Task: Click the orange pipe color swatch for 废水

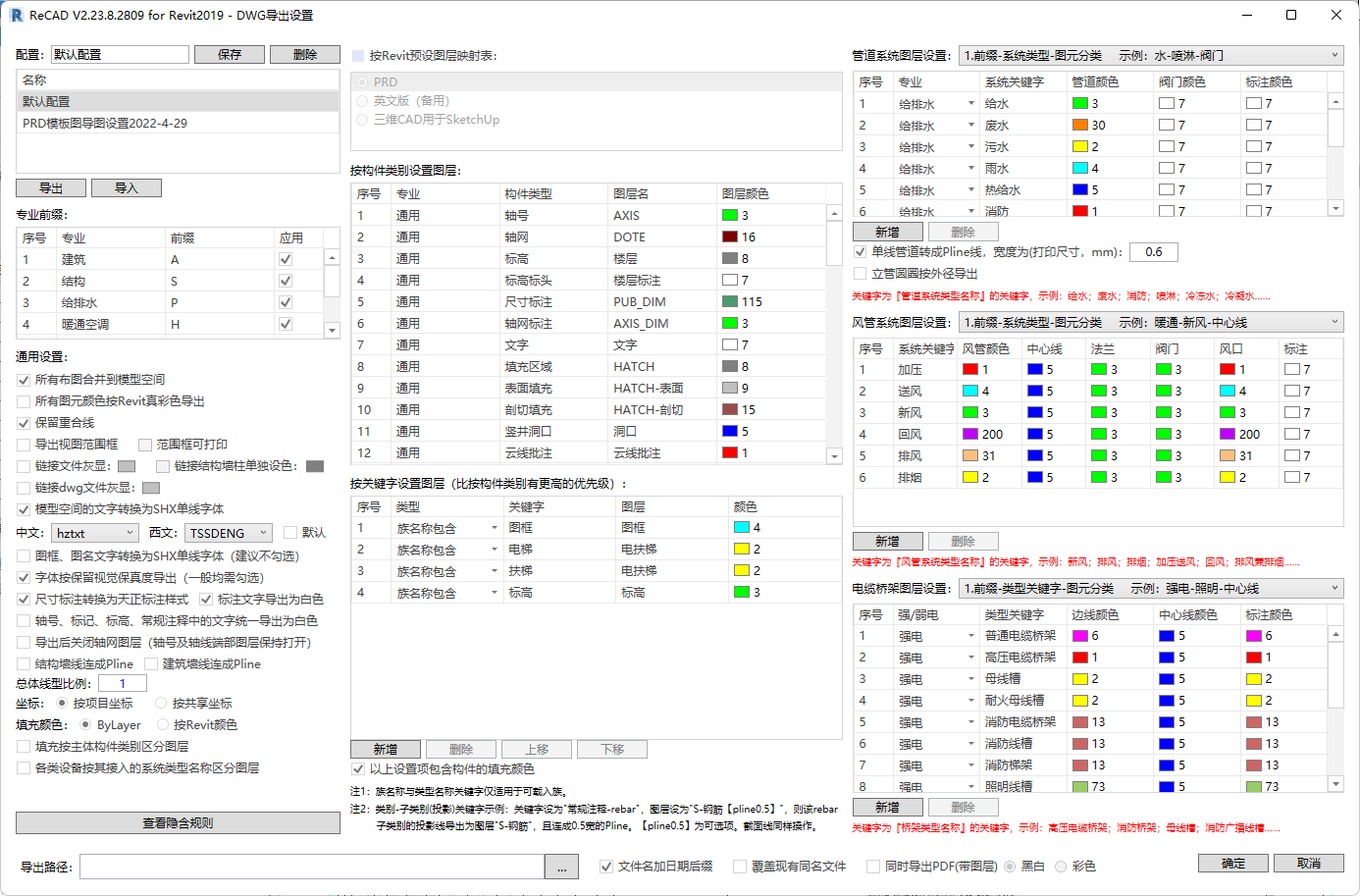Action: tap(1079, 125)
